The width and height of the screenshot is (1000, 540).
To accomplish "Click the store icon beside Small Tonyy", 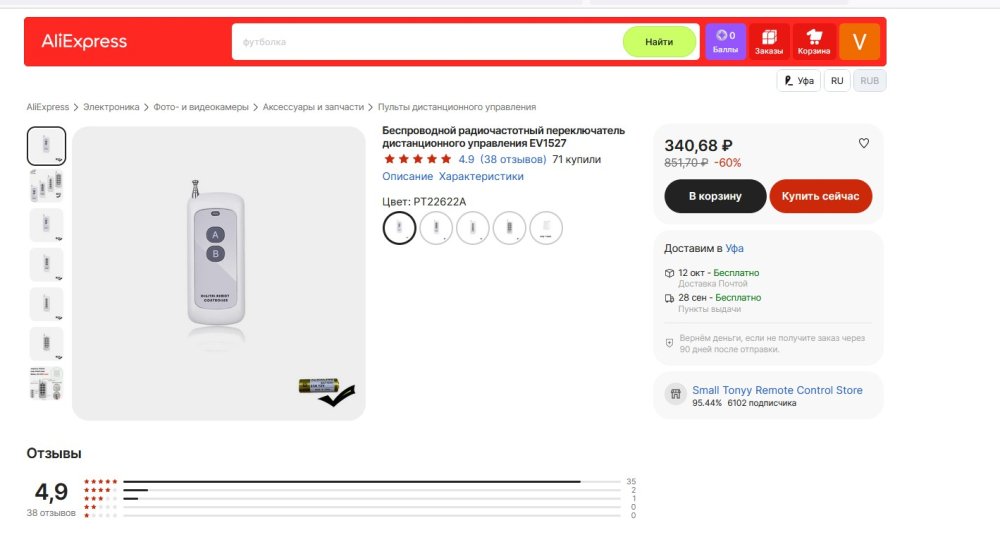I will 677,391.
